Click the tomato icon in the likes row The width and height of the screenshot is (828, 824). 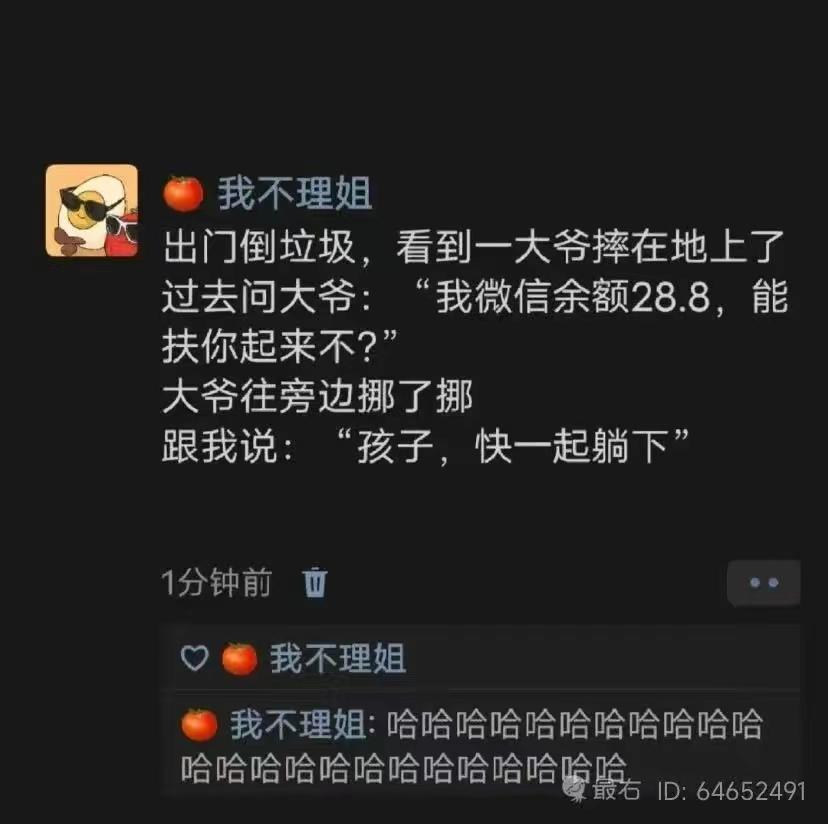[x=240, y=659]
